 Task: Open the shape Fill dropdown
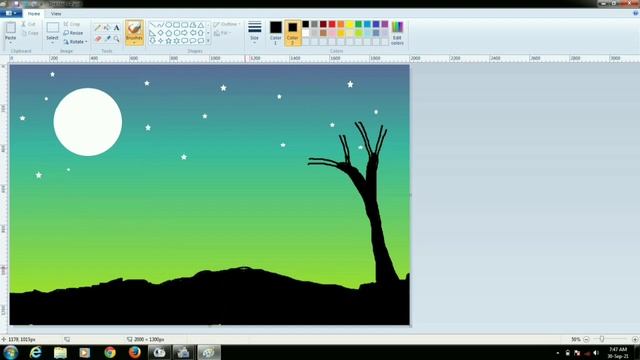[x=223, y=33]
